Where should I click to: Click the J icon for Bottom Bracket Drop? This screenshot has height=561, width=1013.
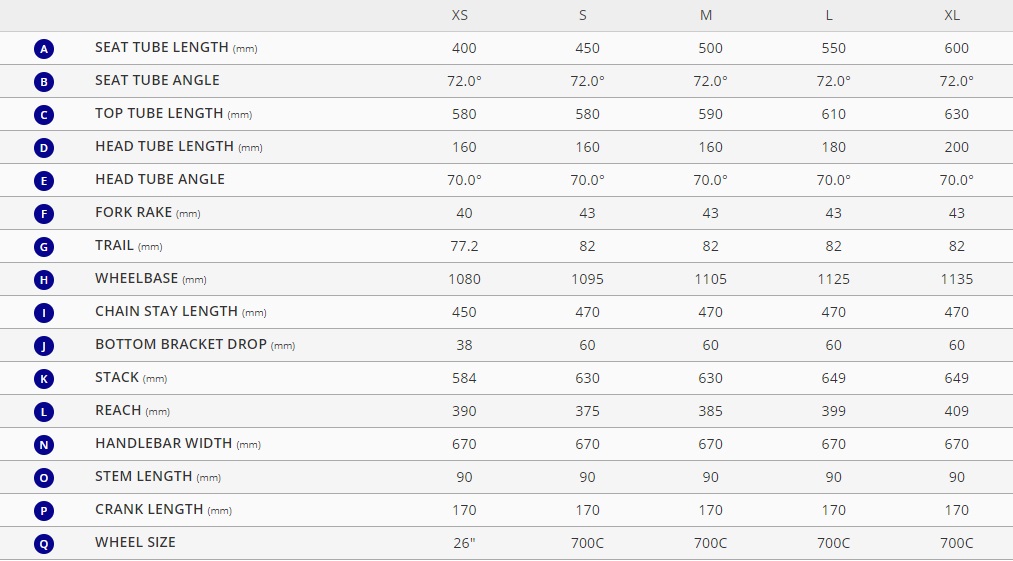pyautogui.click(x=44, y=345)
